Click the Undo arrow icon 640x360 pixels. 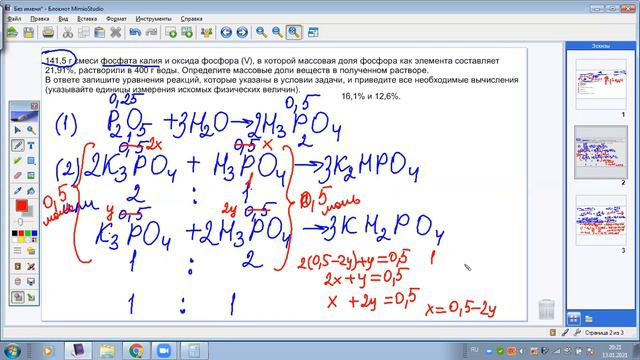(135, 32)
